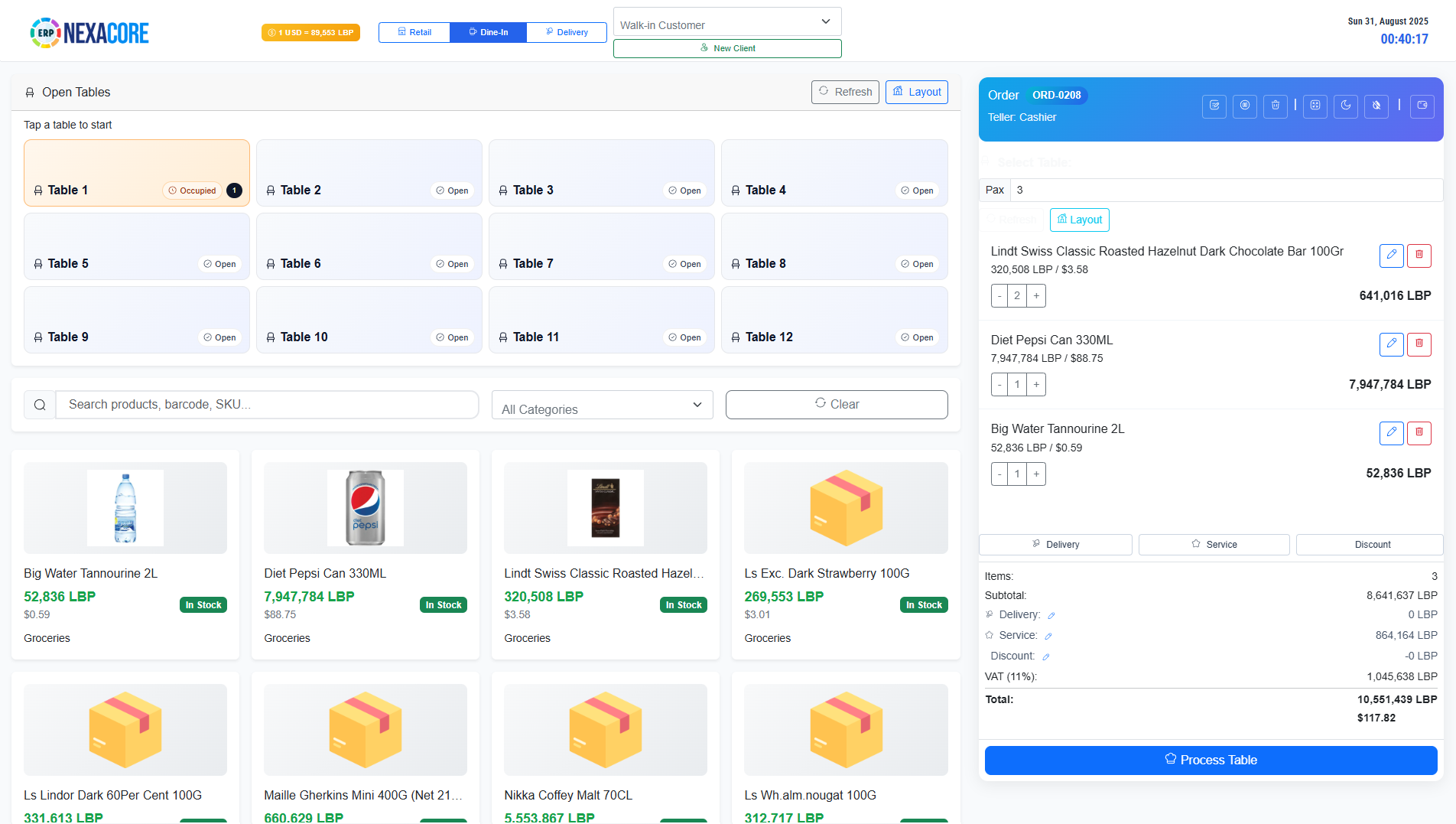Image resolution: width=1456 pixels, height=824 pixels.
Task: Switch to Dine-In mode
Action: (488, 32)
